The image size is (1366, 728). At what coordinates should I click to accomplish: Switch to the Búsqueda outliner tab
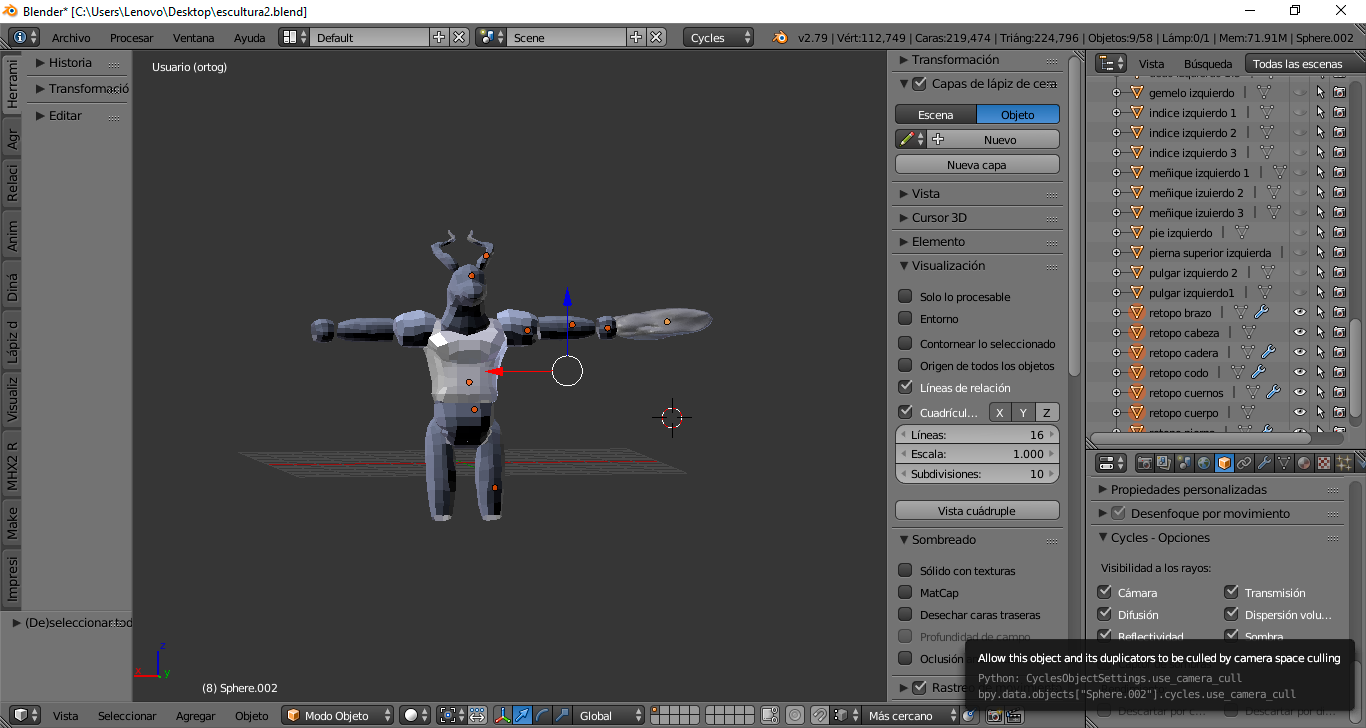(1207, 64)
